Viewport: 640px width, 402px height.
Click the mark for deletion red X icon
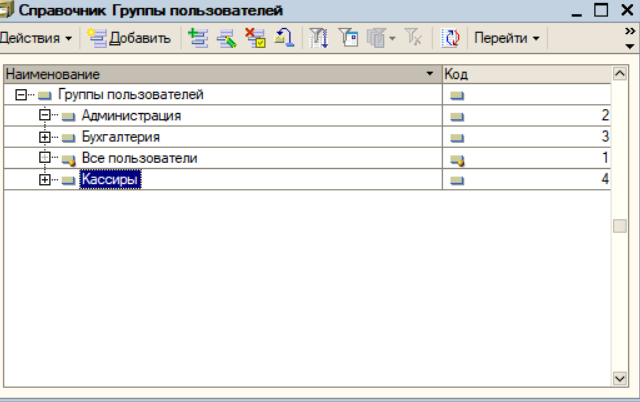coord(256,38)
